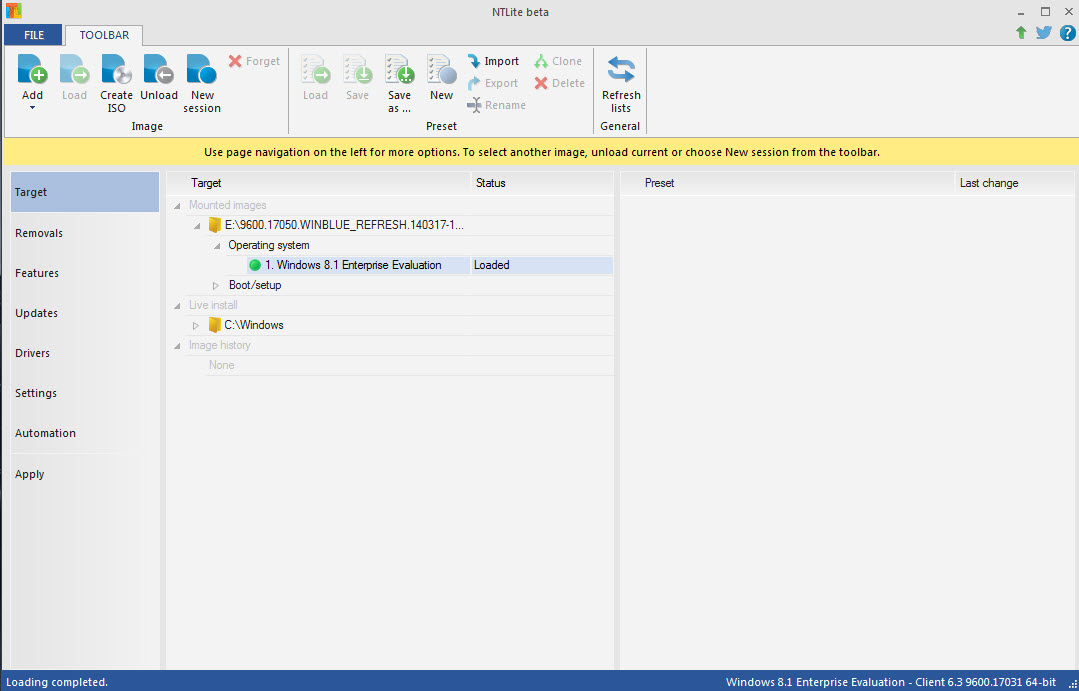The image size is (1079, 691).
Task: Select the C:\Windows live install
Action: [x=254, y=325]
